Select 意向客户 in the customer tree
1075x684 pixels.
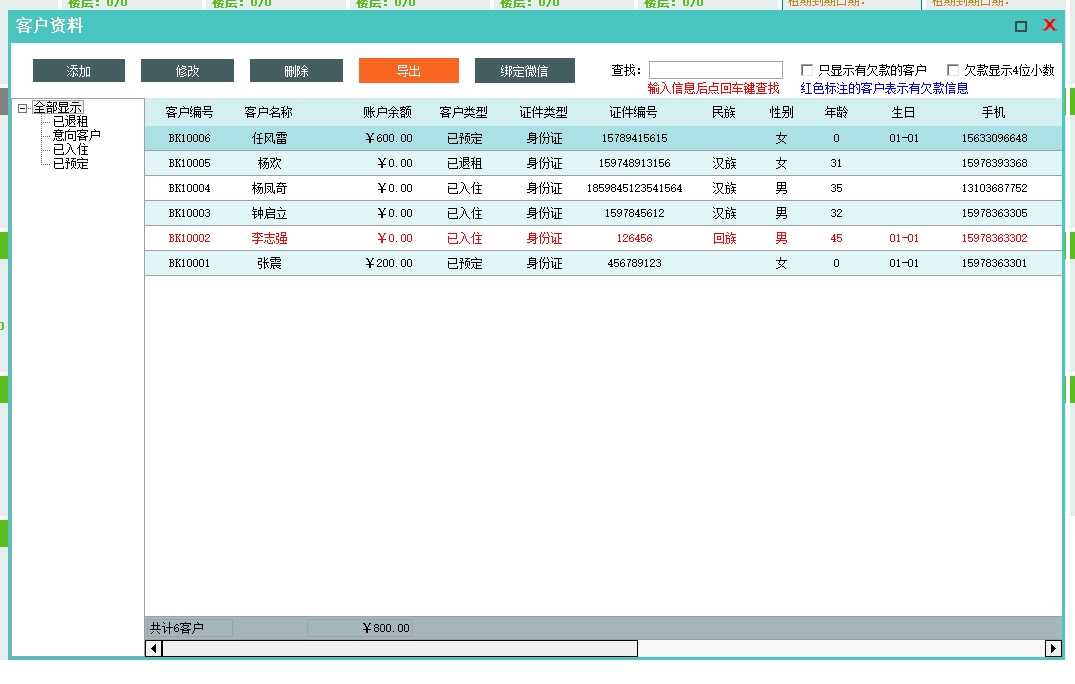pos(76,135)
